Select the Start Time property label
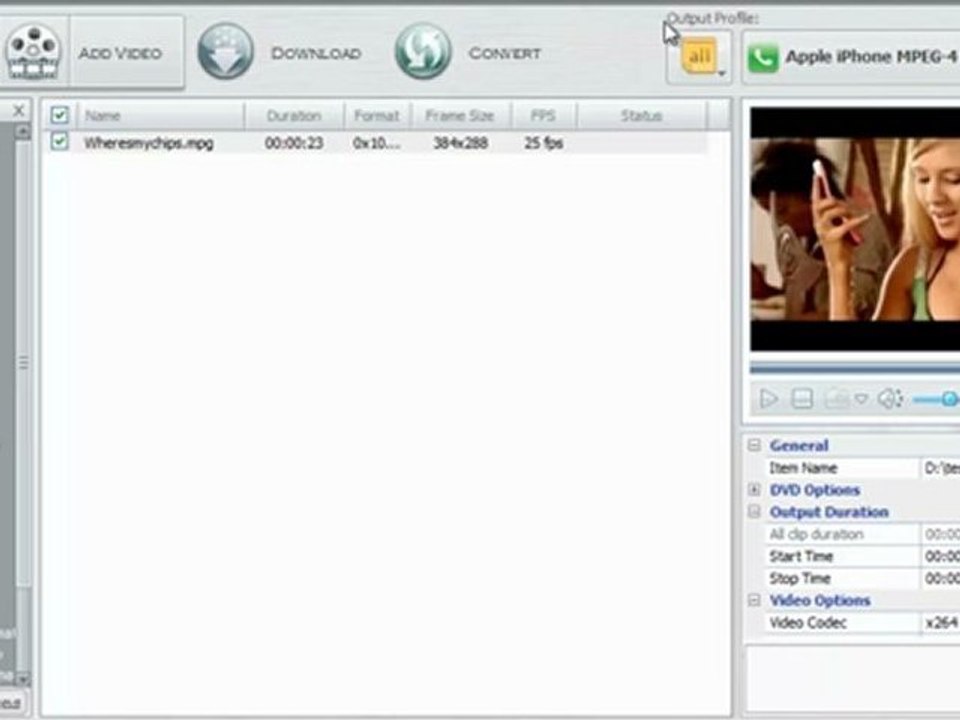 click(801, 557)
